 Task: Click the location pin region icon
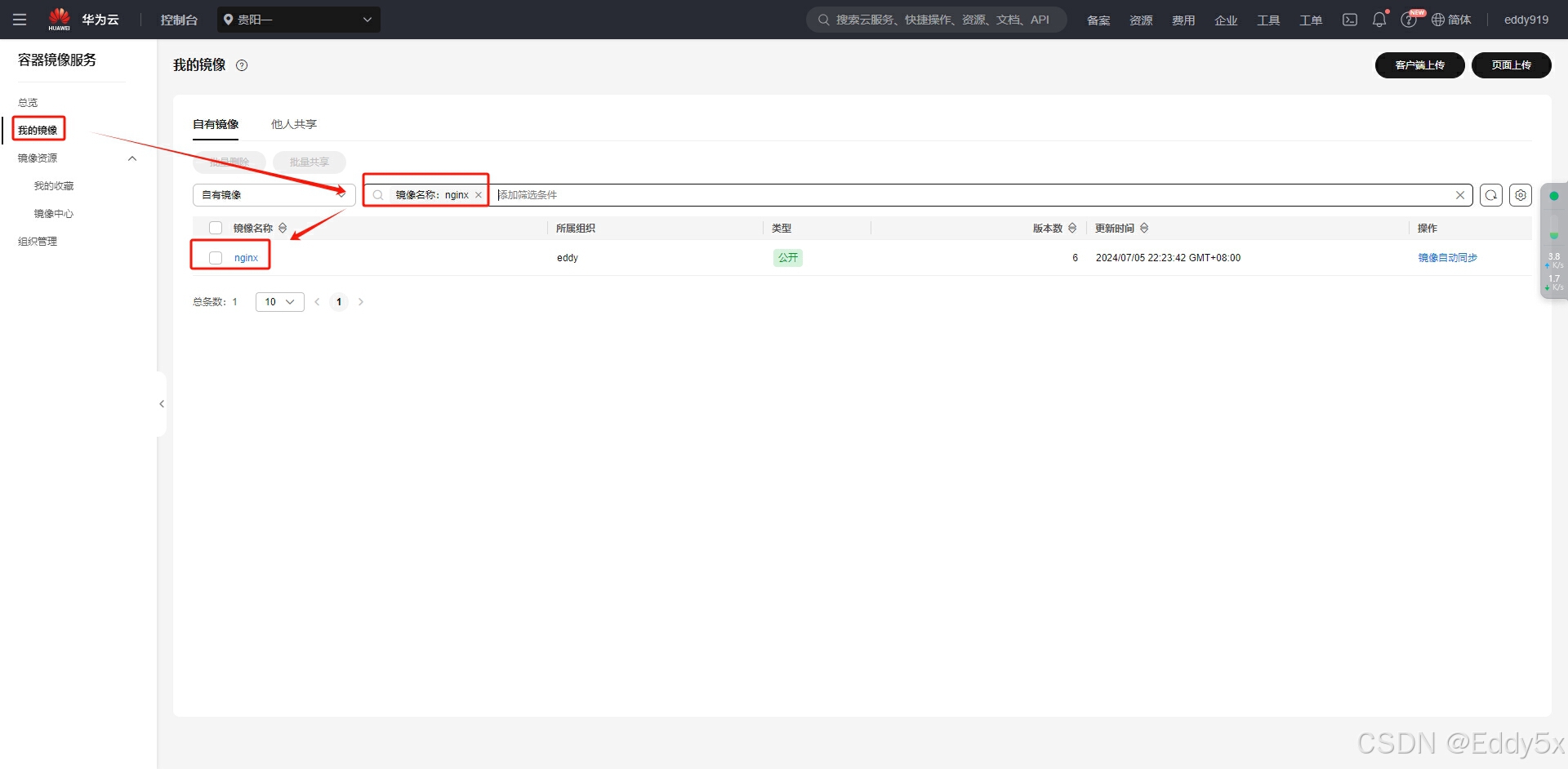(229, 20)
